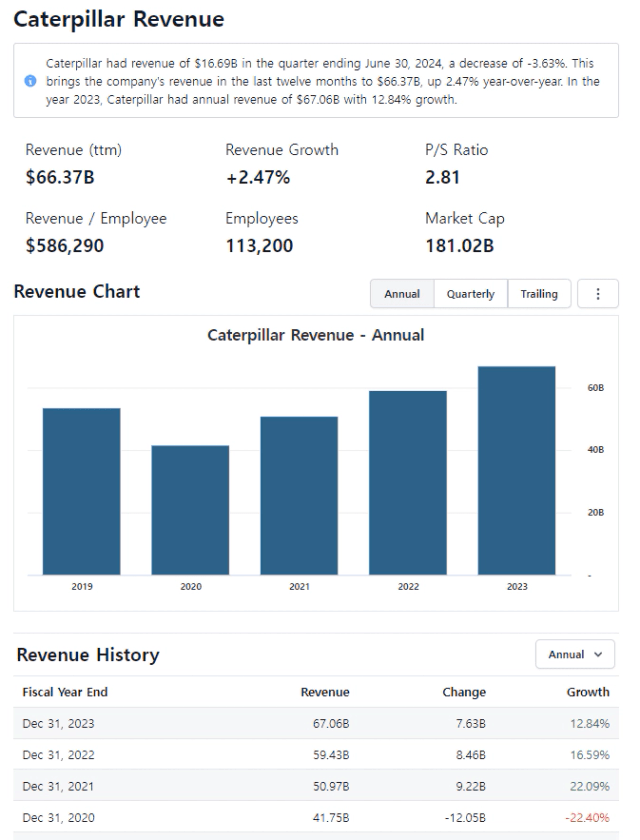Screen dimensions: 640x840
Task: Click the 50.97B revenue cell
Action: tap(331, 786)
